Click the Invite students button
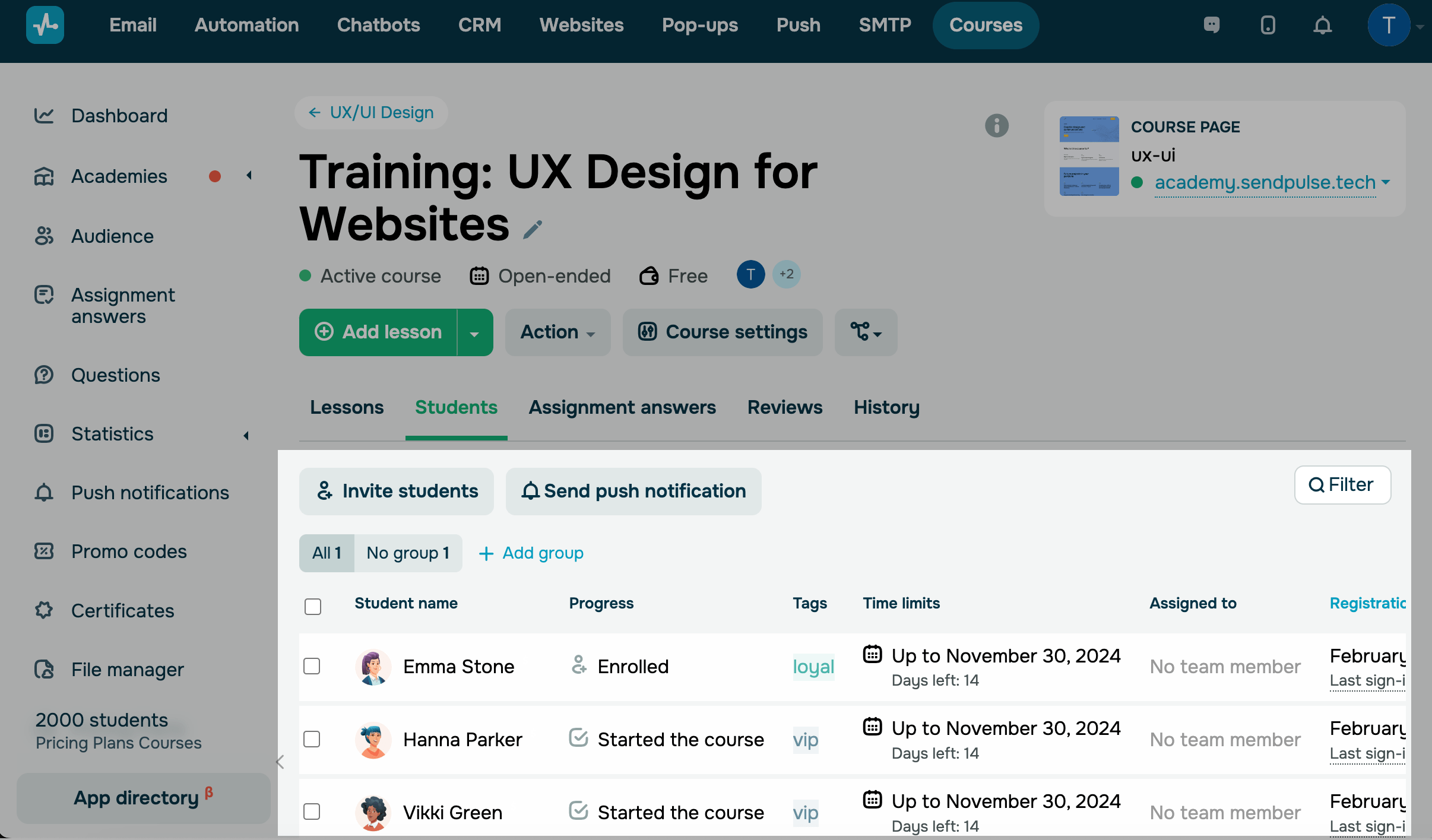 [x=397, y=491]
